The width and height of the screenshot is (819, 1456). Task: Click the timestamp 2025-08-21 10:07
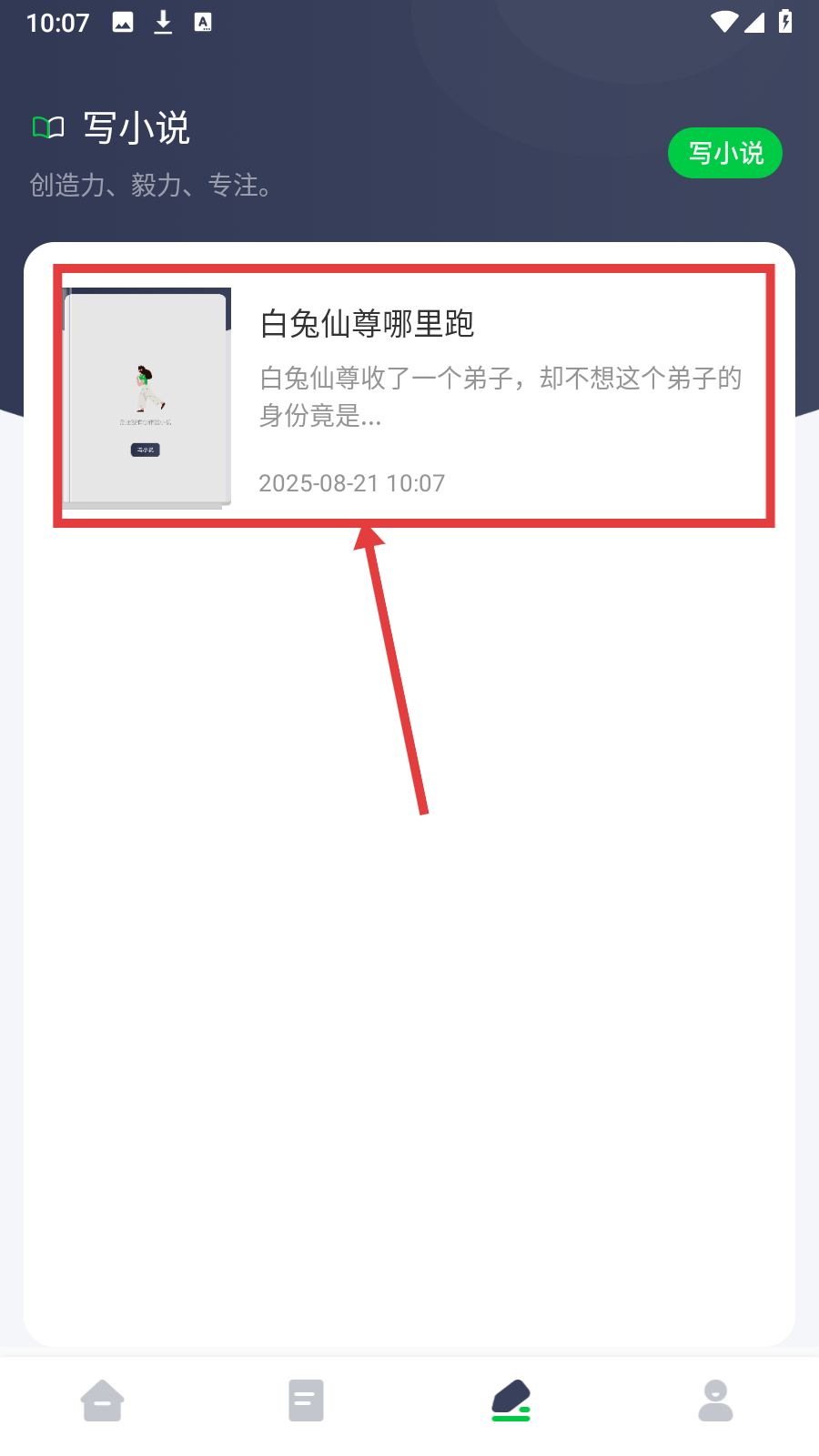(x=352, y=483)
